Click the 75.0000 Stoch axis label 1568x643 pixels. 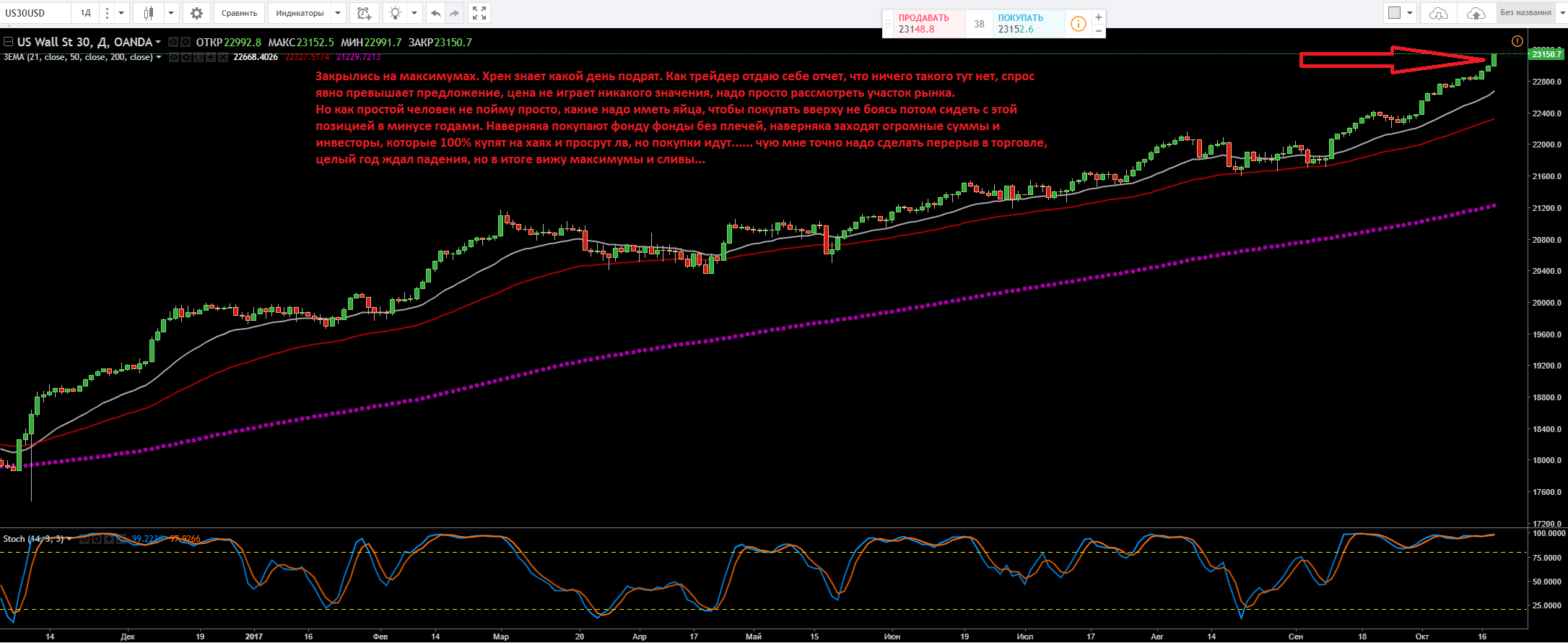[1548, 558]
